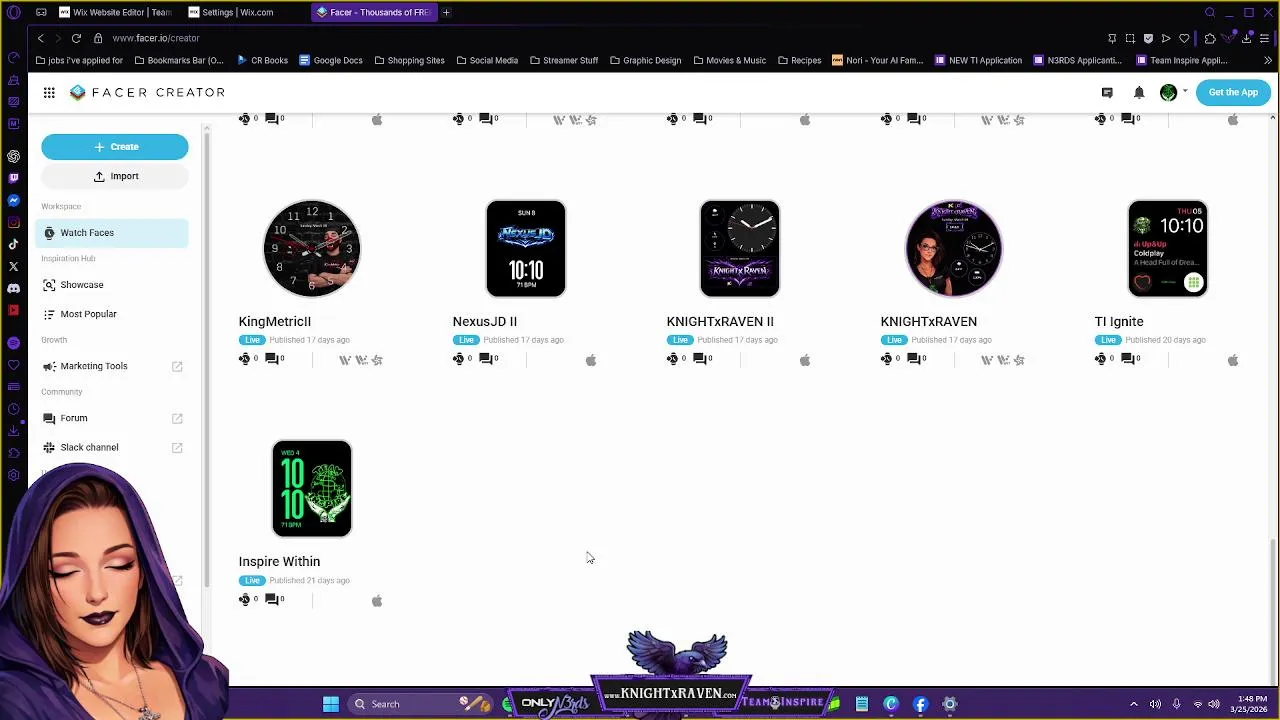1280x720 pixels.
Task: Open Marketing Tools in the sidebar
Action: [x=93, y=366]
